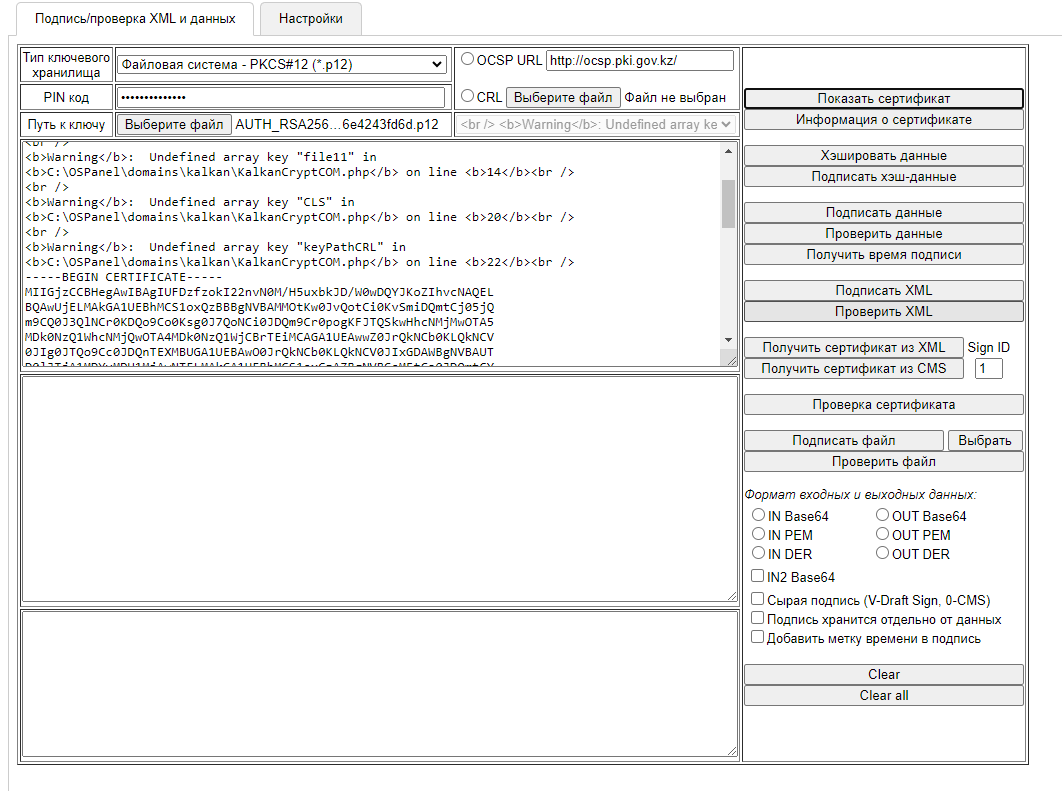Open the disabled warning text dropdown
This screenshot has height=791, width=1062.
pos(596,125)
